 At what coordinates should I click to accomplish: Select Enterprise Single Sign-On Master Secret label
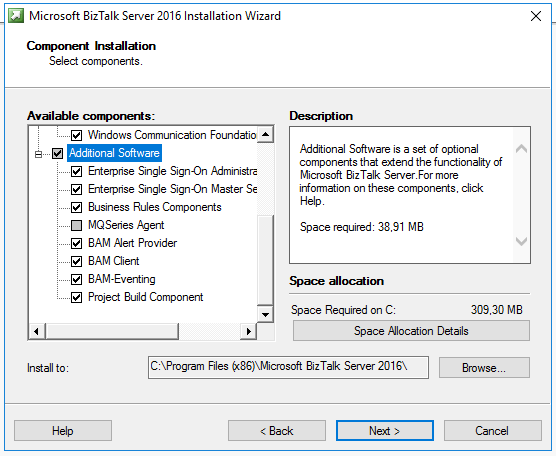(172, 189)
